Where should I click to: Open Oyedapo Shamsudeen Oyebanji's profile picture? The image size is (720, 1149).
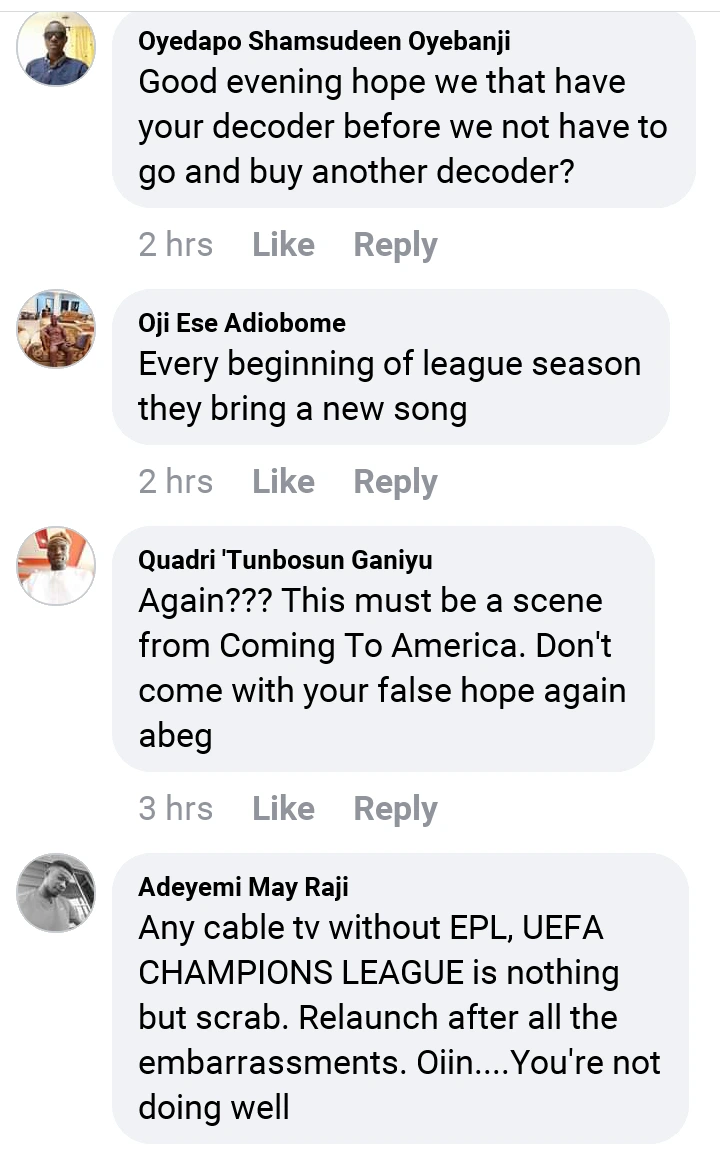(x=56, y=48)
